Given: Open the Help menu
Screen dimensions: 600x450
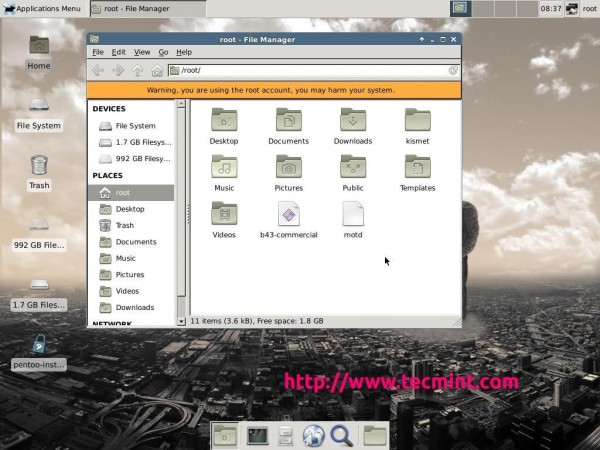Looking at the screenshot, I should pyautogui.click(x=184, y=52).
